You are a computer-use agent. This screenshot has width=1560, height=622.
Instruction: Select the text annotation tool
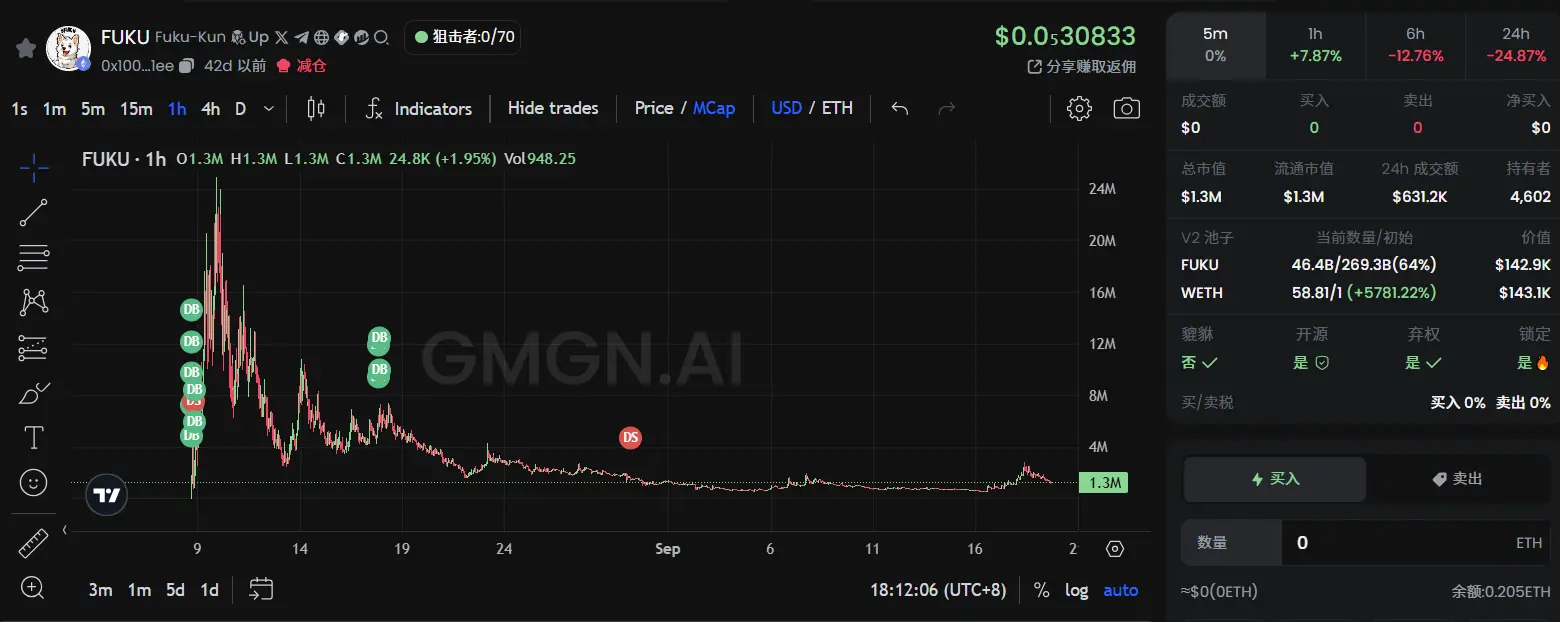tap(34, 438)
